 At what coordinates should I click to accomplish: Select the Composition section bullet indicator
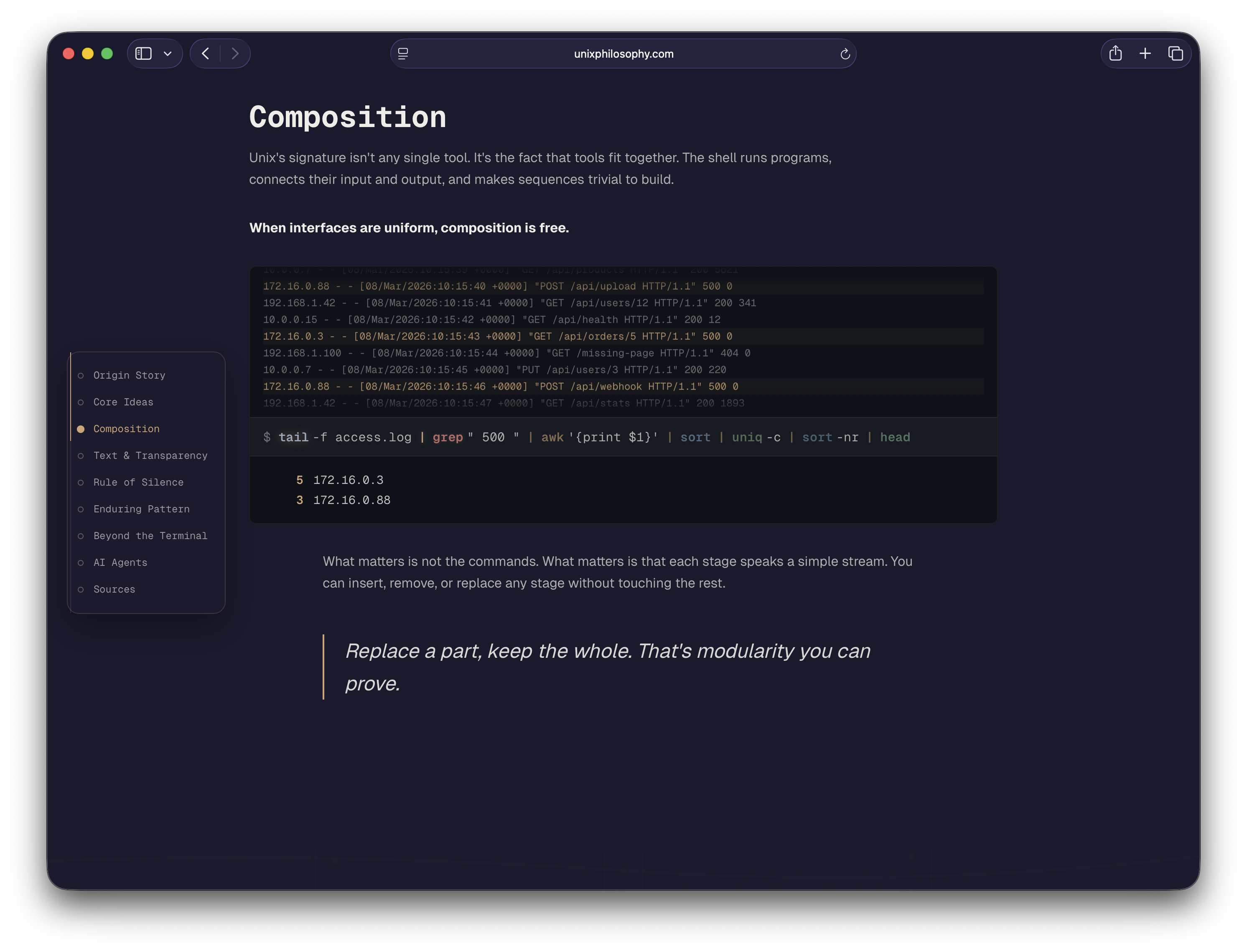pyautogui.click(x=81, y=429)
